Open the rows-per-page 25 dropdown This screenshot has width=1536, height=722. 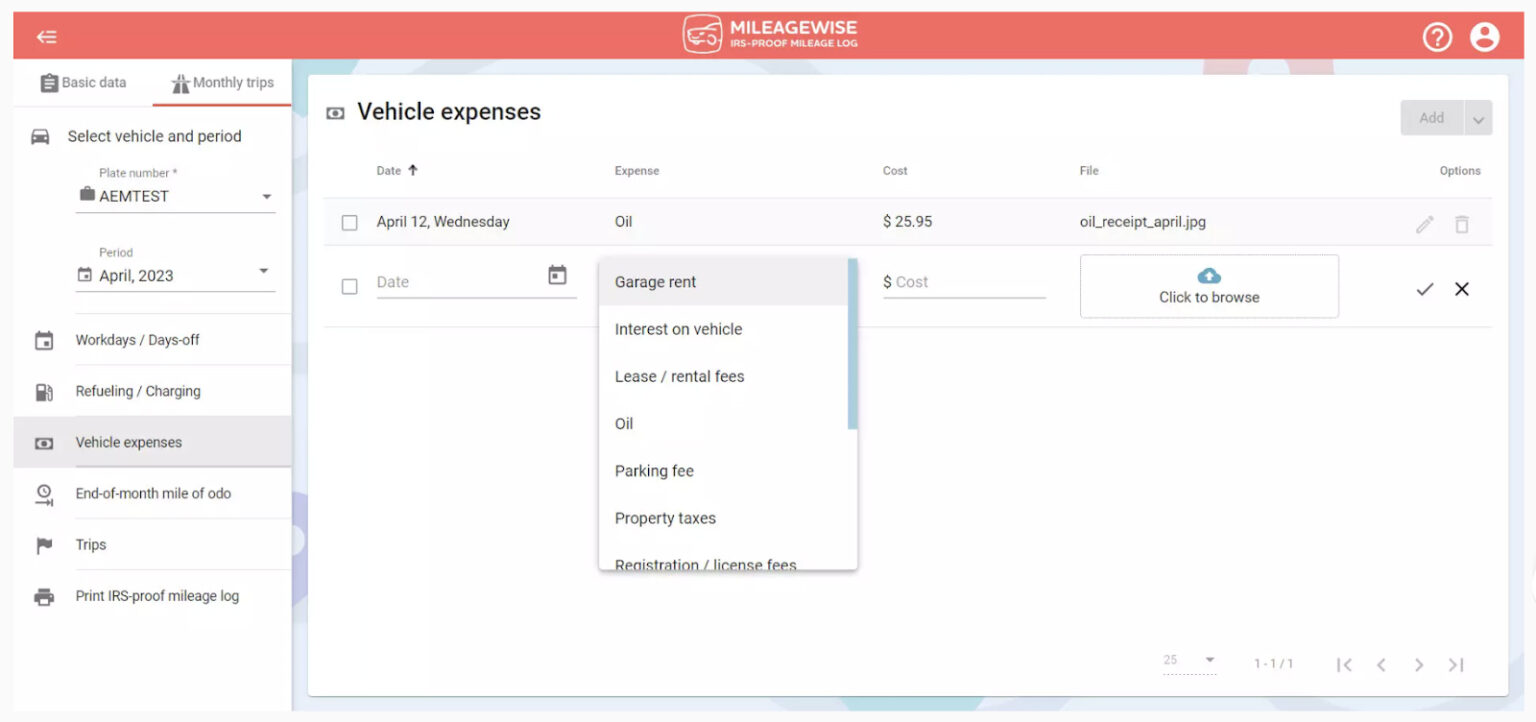coord(1190,660)
